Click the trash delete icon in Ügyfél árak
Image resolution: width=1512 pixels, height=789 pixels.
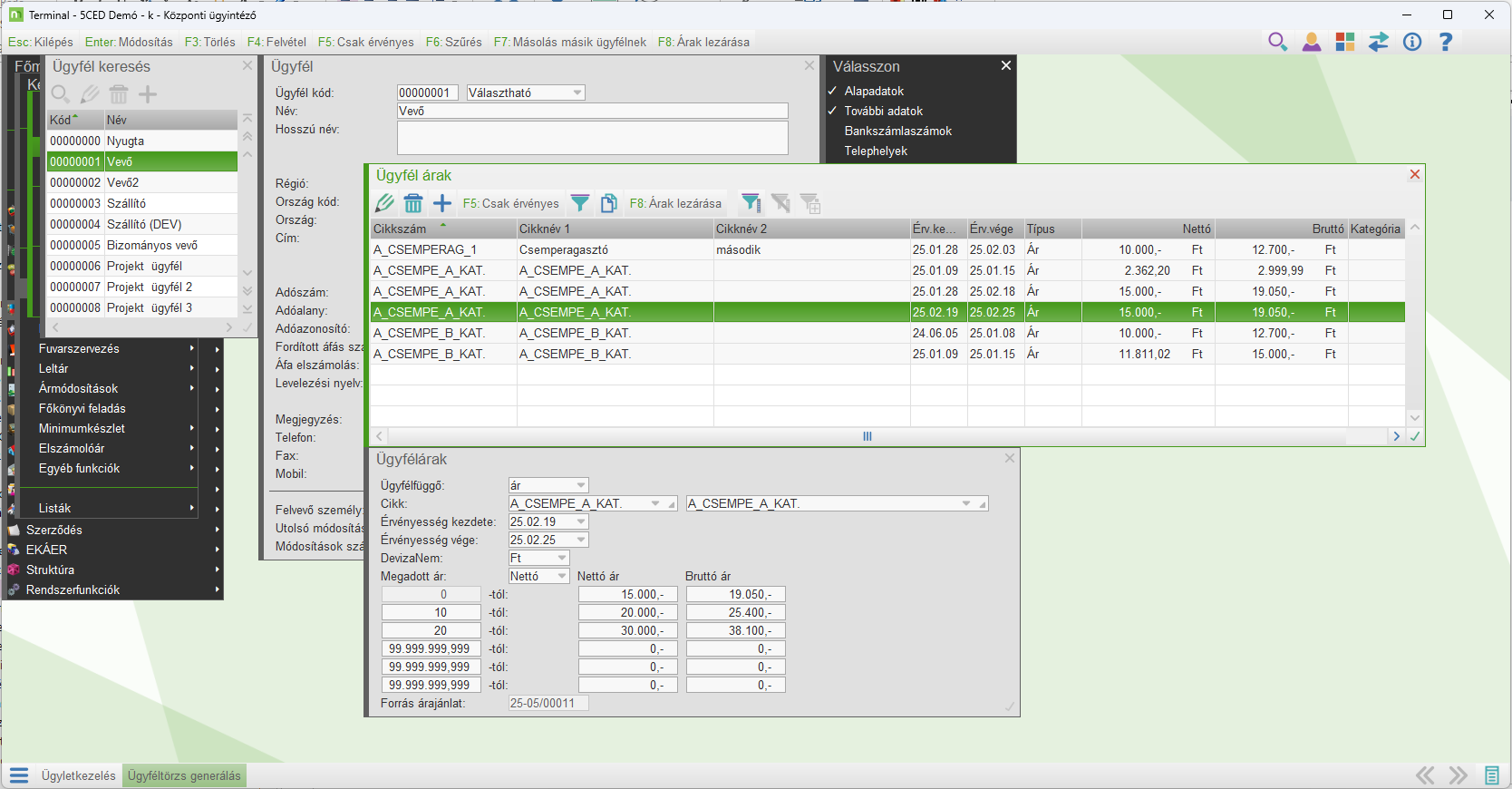(x=413, y=203)
